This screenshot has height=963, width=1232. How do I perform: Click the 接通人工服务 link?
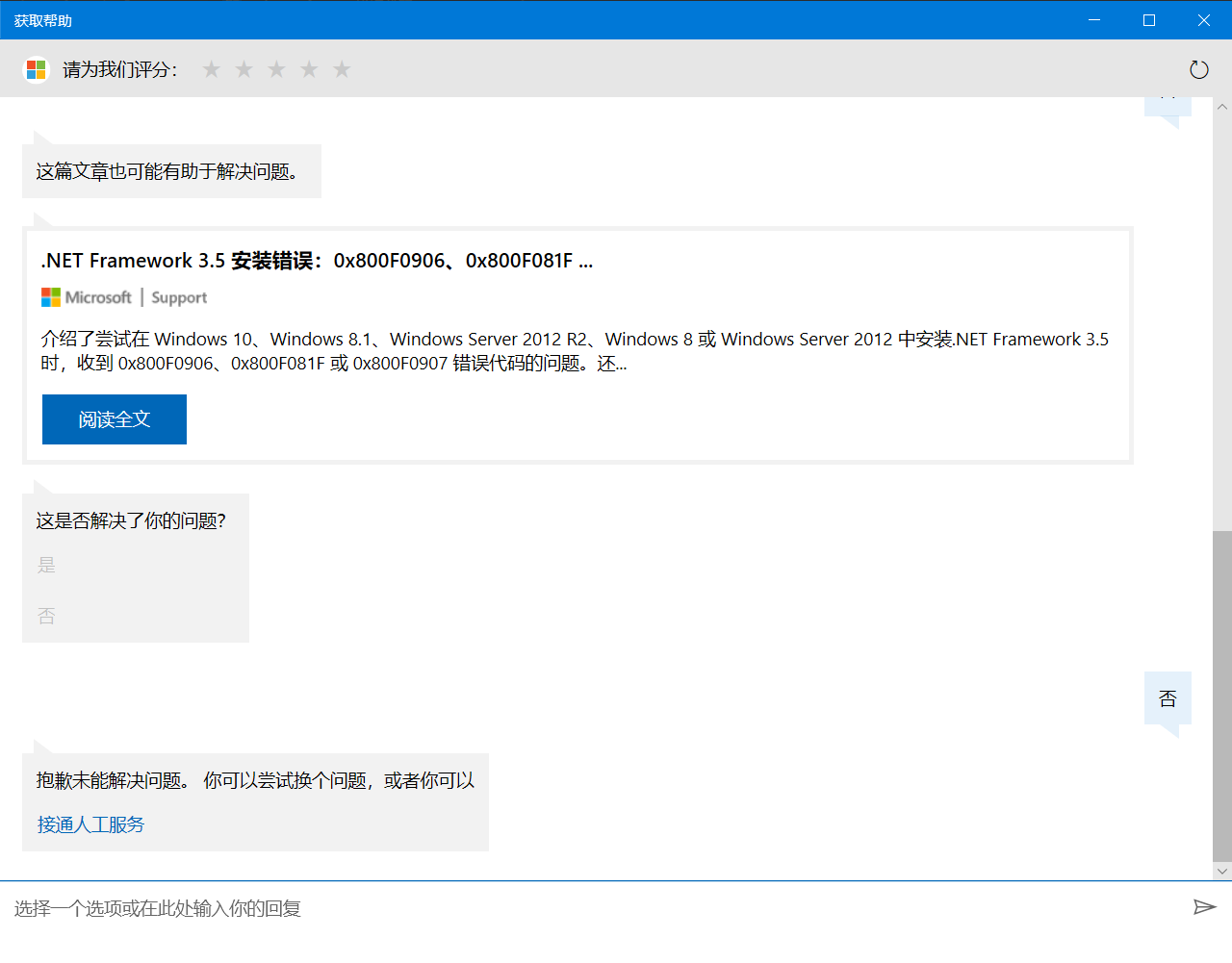point(90,824)
